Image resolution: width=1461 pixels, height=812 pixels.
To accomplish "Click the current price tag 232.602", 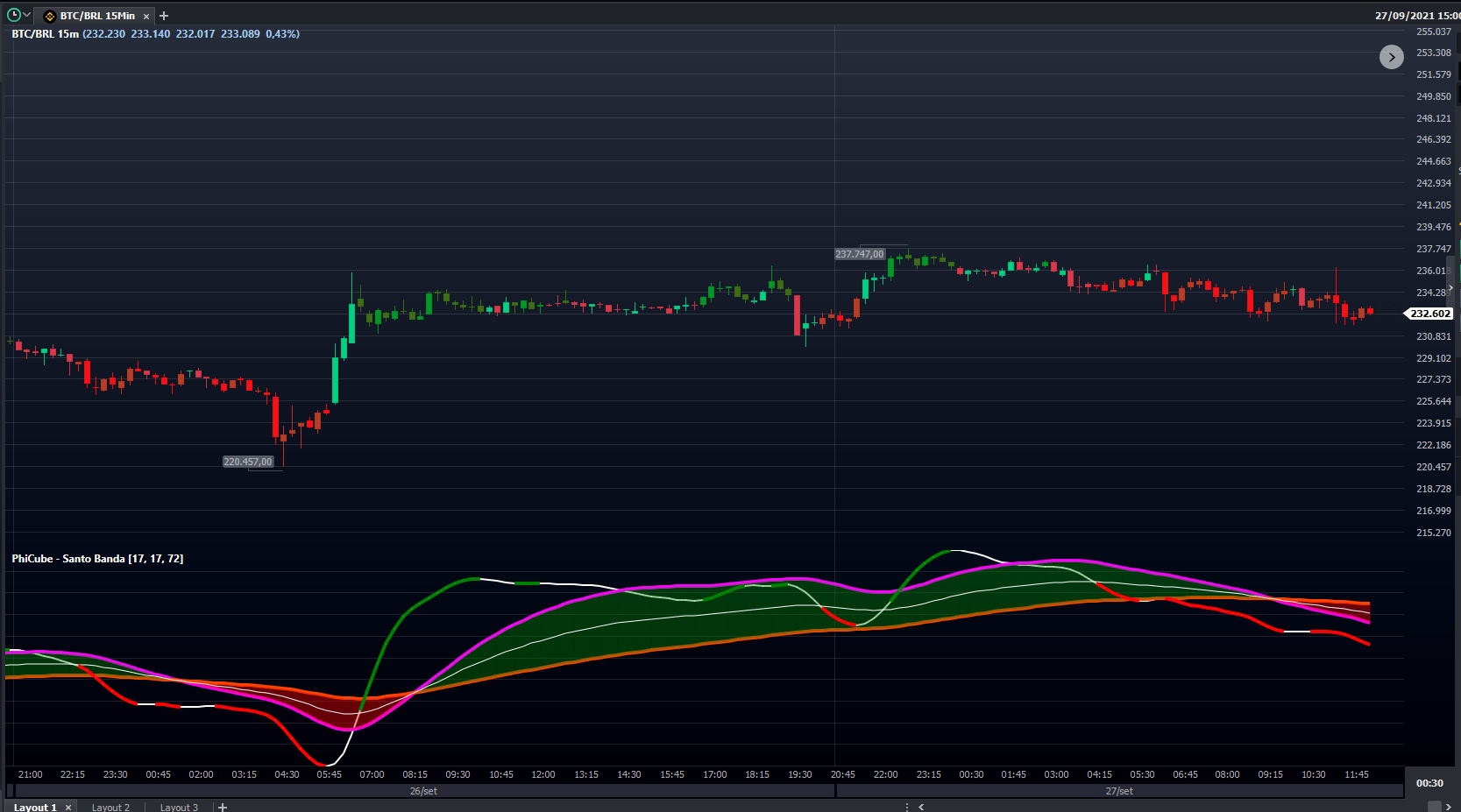I will tap(1430, 314).
